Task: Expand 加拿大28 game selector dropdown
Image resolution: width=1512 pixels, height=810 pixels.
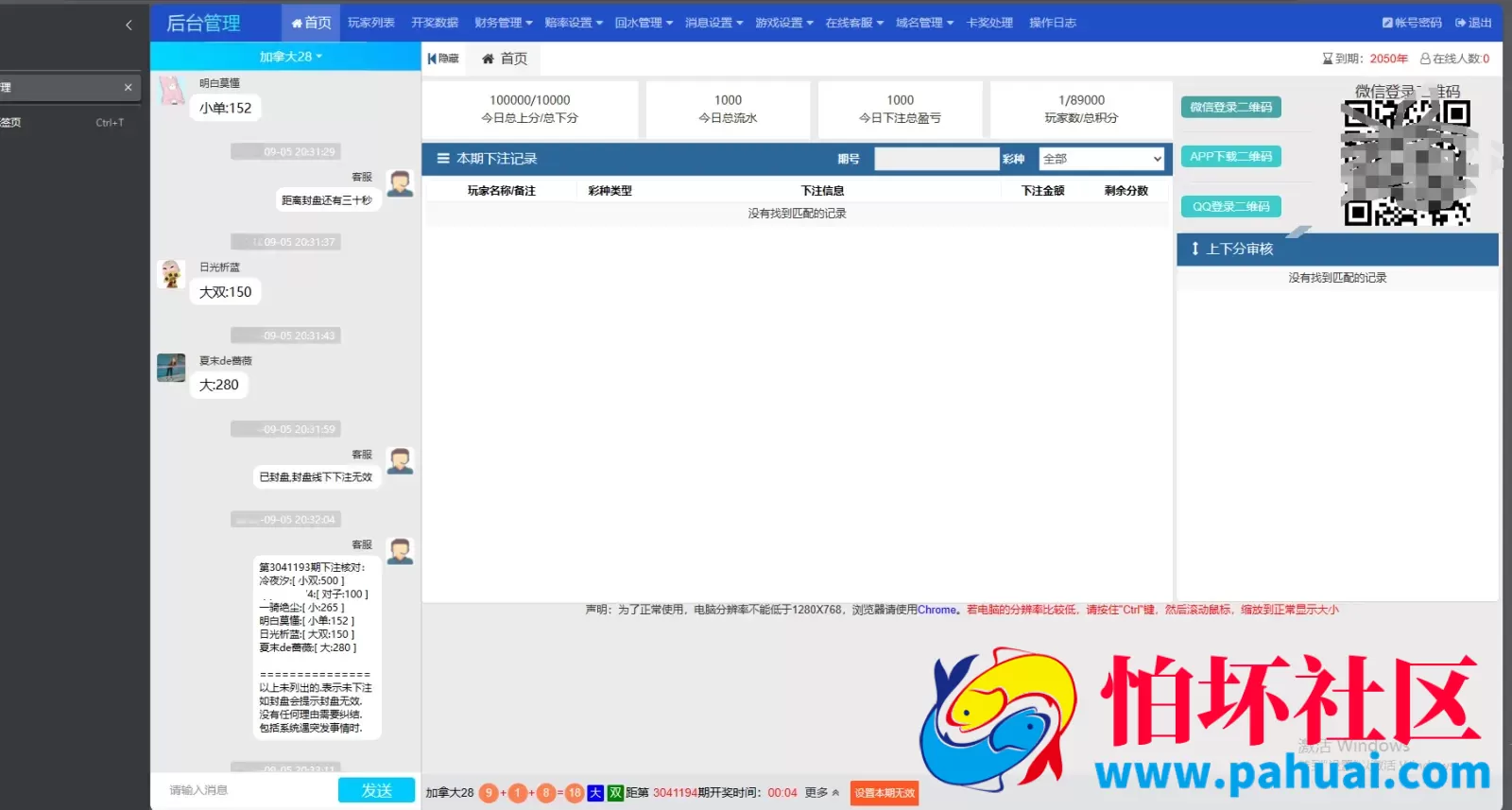Action: (x=291, y=57)
